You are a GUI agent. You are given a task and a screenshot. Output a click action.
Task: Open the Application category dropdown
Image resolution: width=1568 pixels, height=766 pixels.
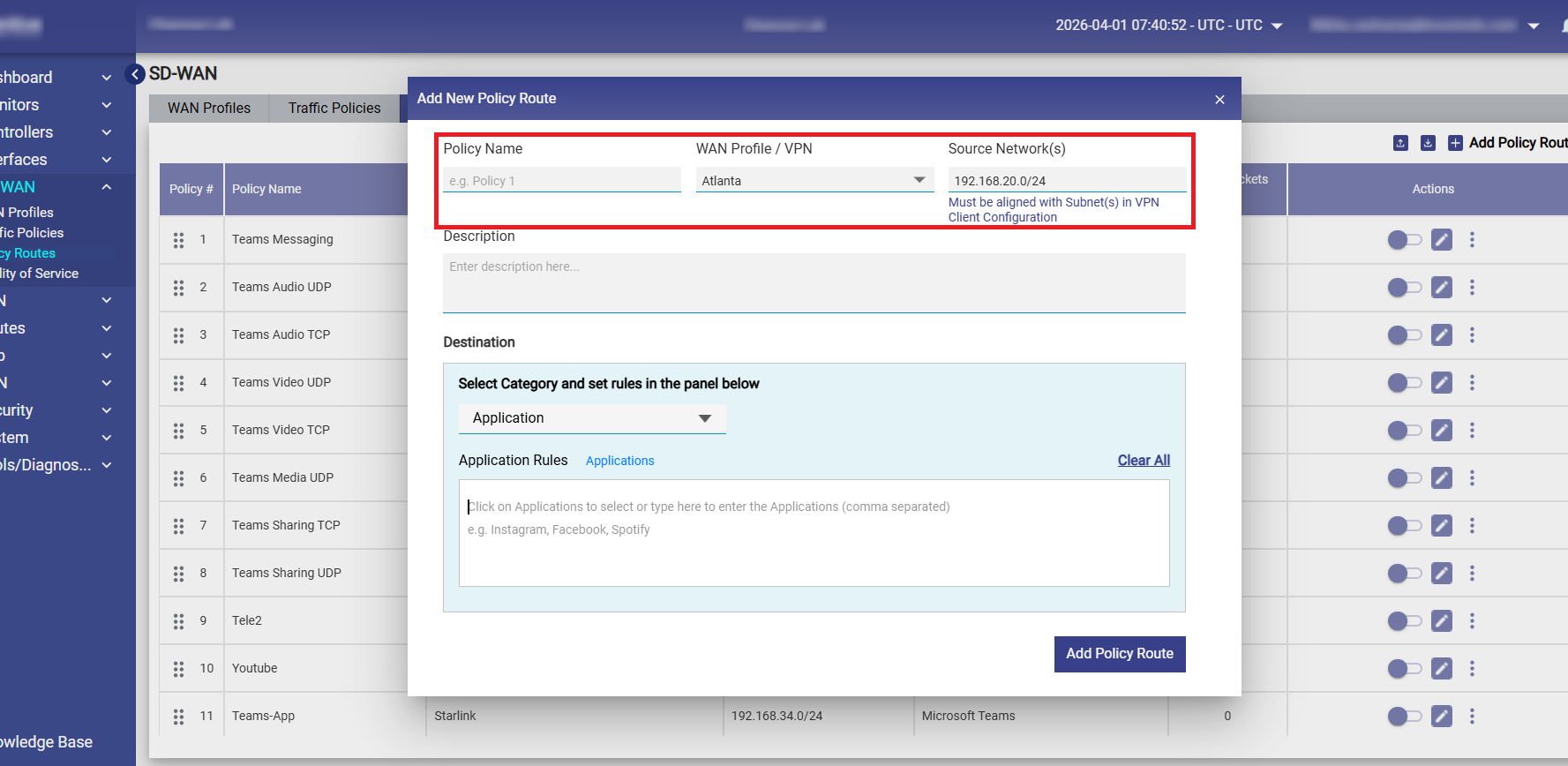pyautogui.click(x=591, y=418)
